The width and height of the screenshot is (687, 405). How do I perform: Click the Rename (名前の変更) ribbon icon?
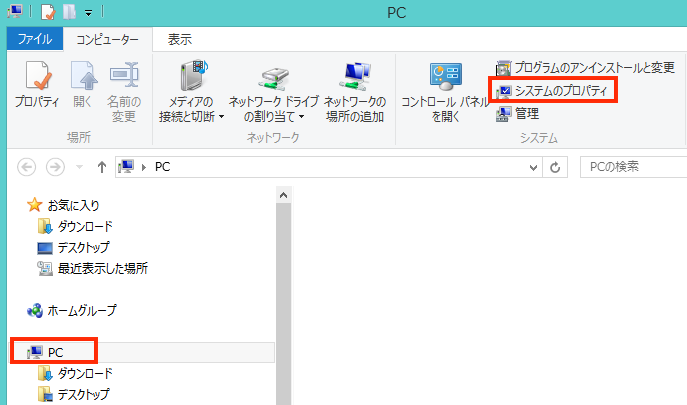click(x=124, y=92)
